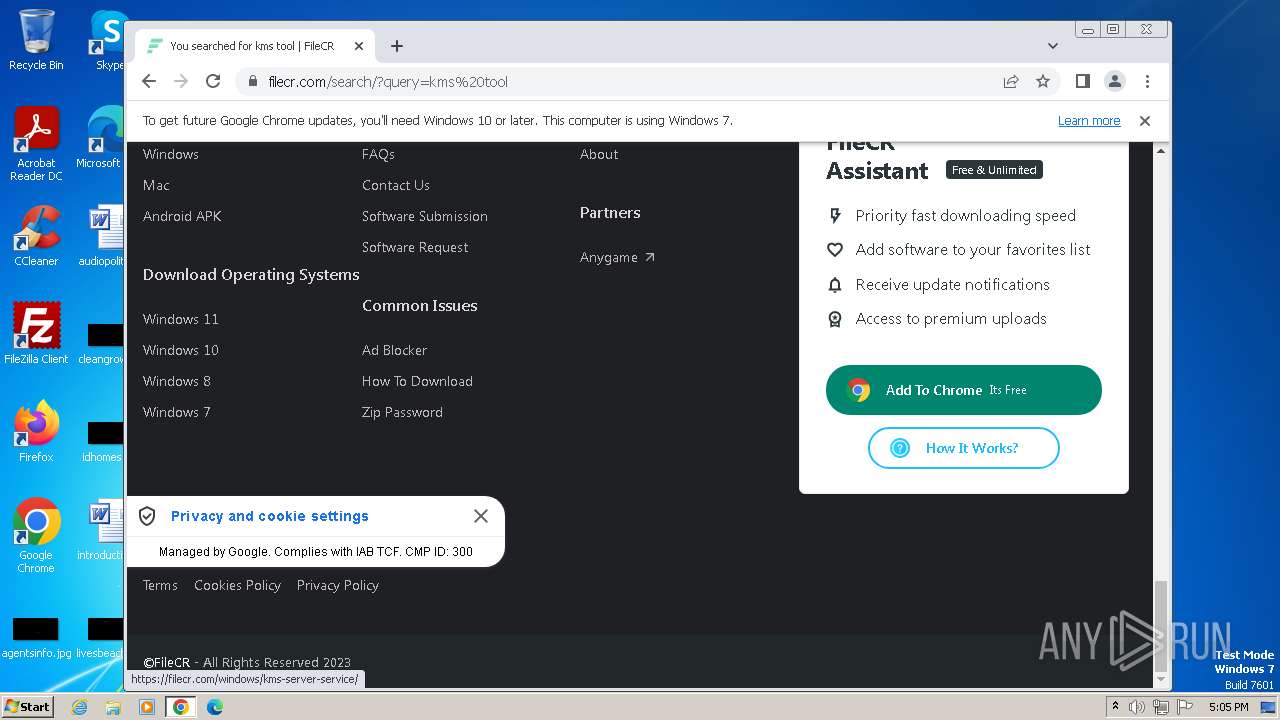The width and height of the screenshot is (1280, 720).
Task: Click the scrollbar up arrow
Action: pyautogui.click(x=1161, y=151)
